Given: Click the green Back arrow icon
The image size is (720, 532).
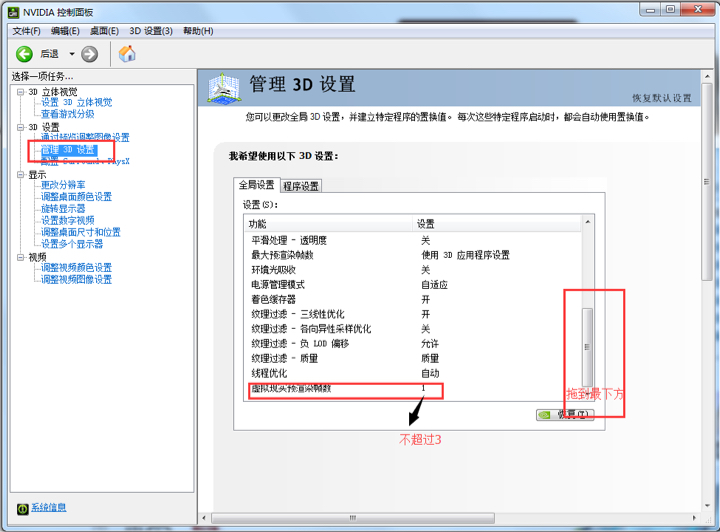Looking at the screenshot, I should click(x=24, y=54).
